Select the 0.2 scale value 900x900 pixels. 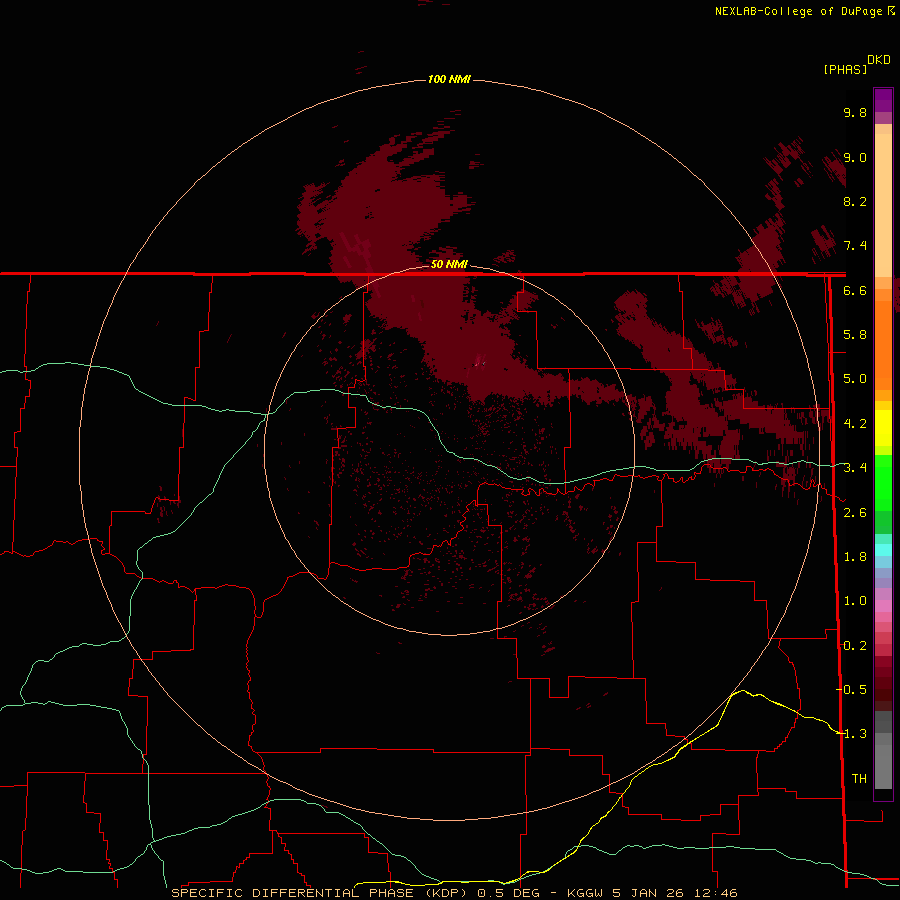[x=855, y=646]
